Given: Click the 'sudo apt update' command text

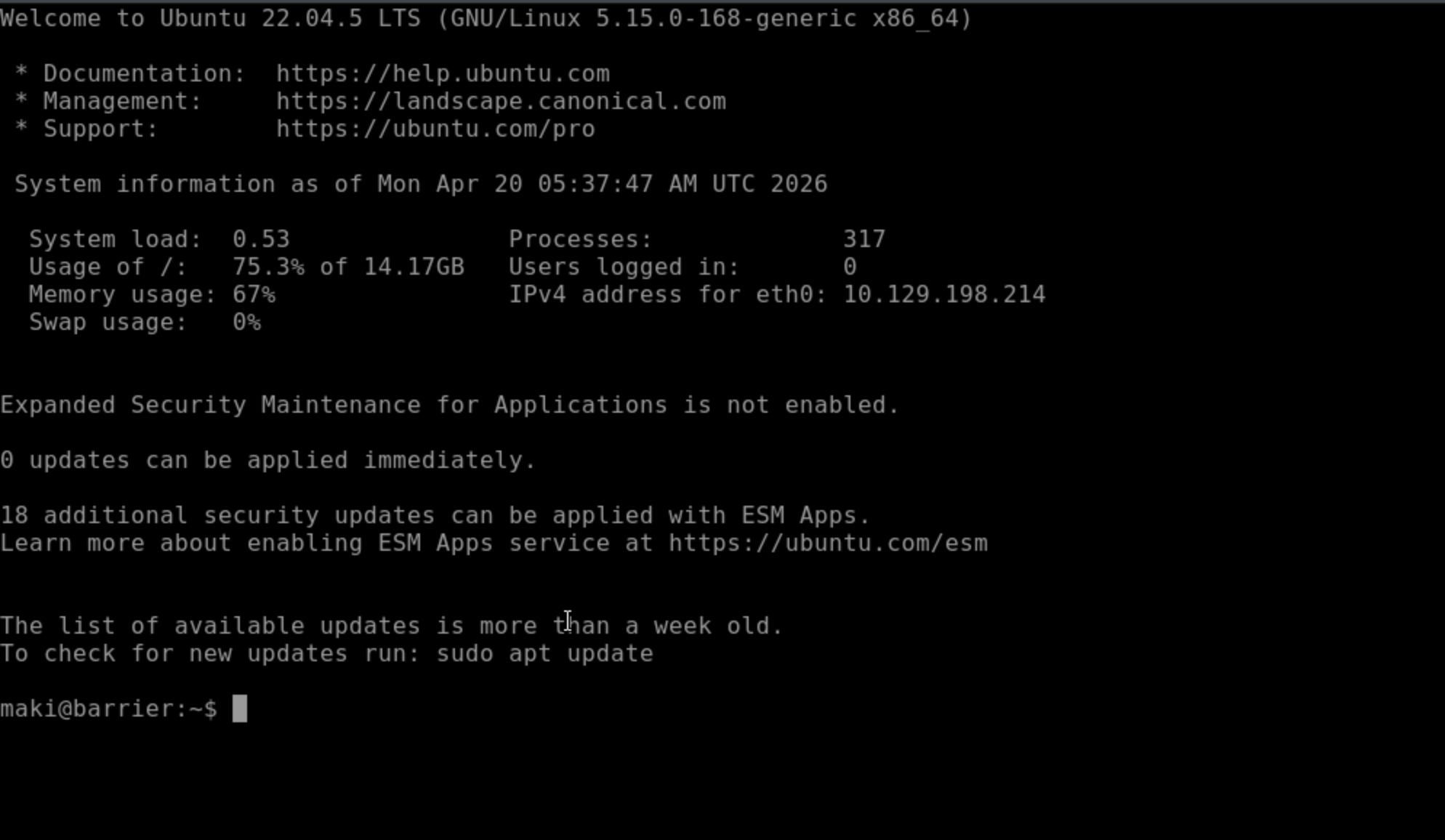Looking at the screenshot, I should [544, 653].
